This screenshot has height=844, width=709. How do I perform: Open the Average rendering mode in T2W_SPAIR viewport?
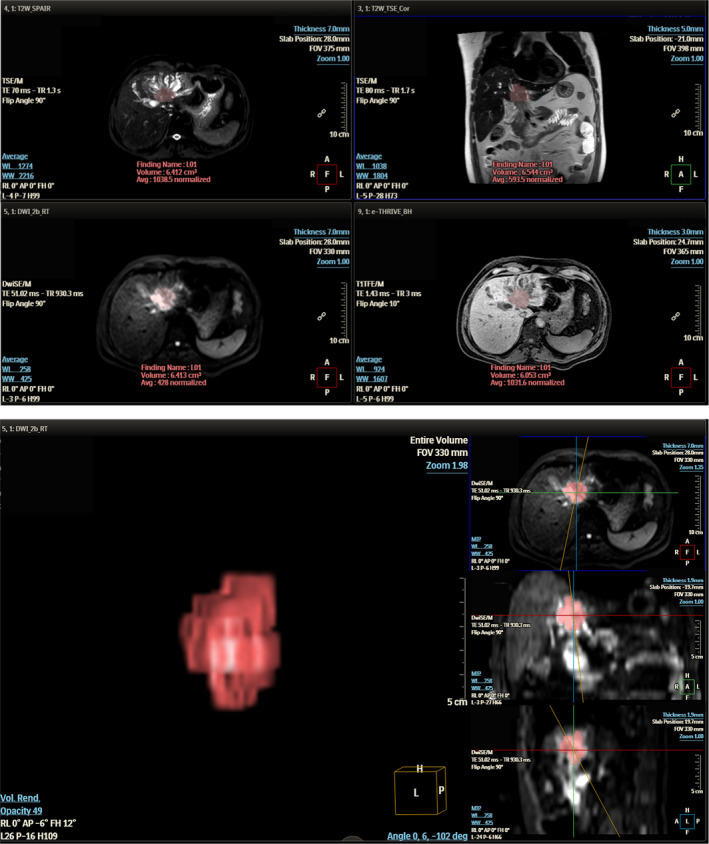(x=15, y=156)
